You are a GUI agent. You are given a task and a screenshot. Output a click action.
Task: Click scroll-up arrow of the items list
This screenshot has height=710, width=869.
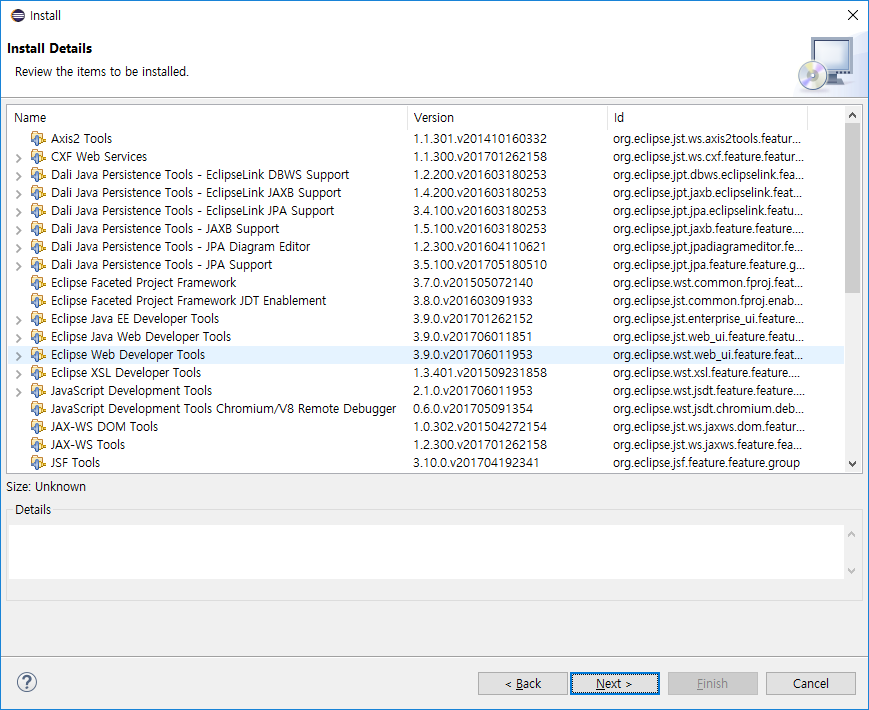tap(852, 115)
